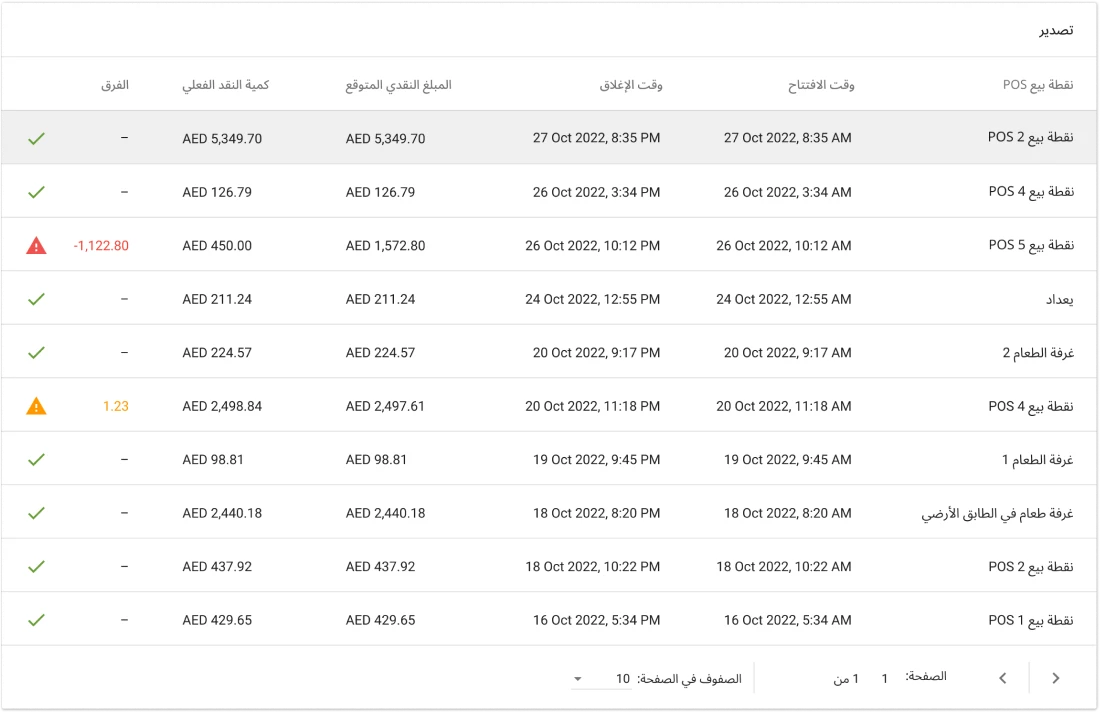
Task: Go to next page using the left chevron
Action: [x=1003, y=677]
